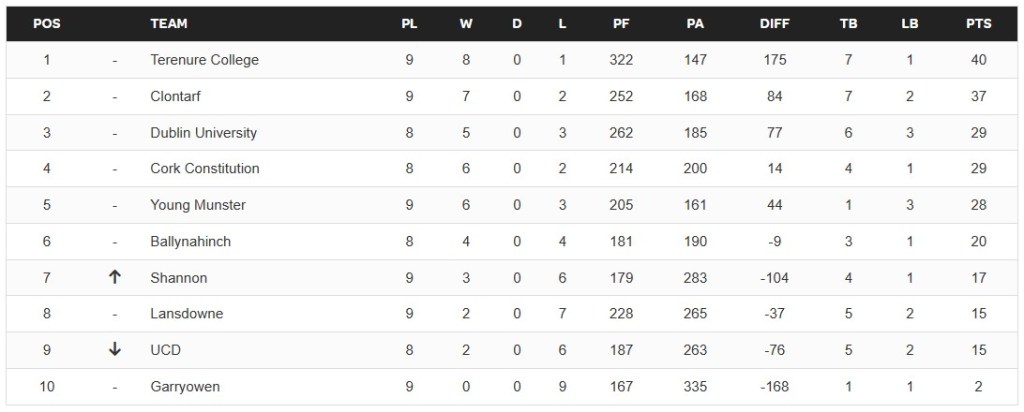Open the Clontarf team row
The image size is (1024, 412).
point(176,96)
